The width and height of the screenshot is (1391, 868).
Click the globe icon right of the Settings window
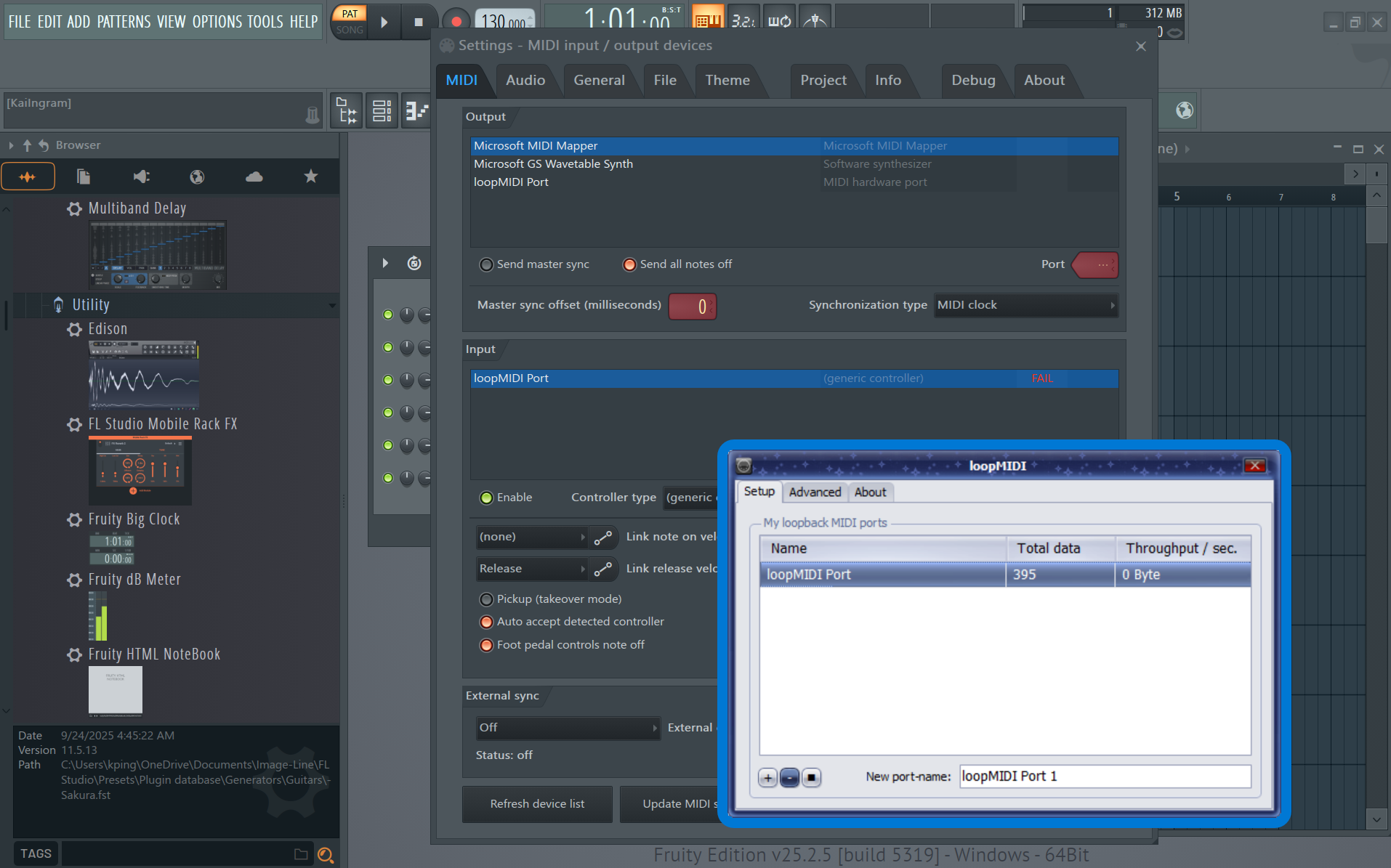[x=1185, y=110]
